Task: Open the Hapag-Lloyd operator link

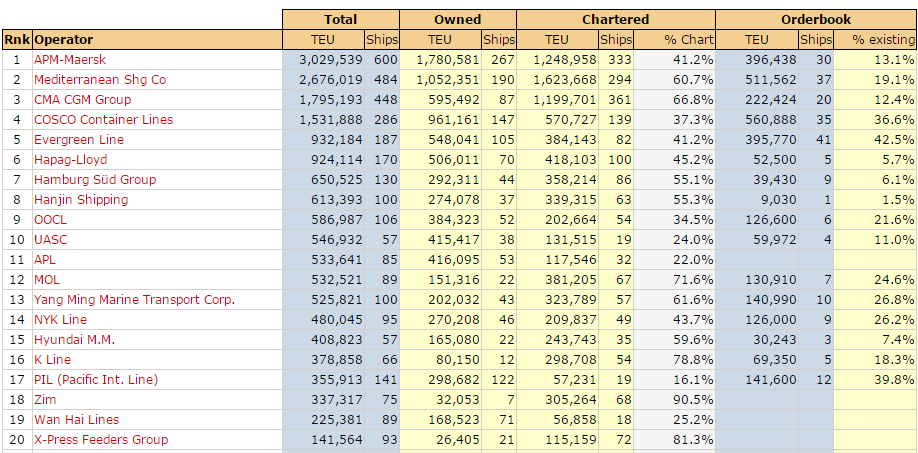Action: point(70,160)
